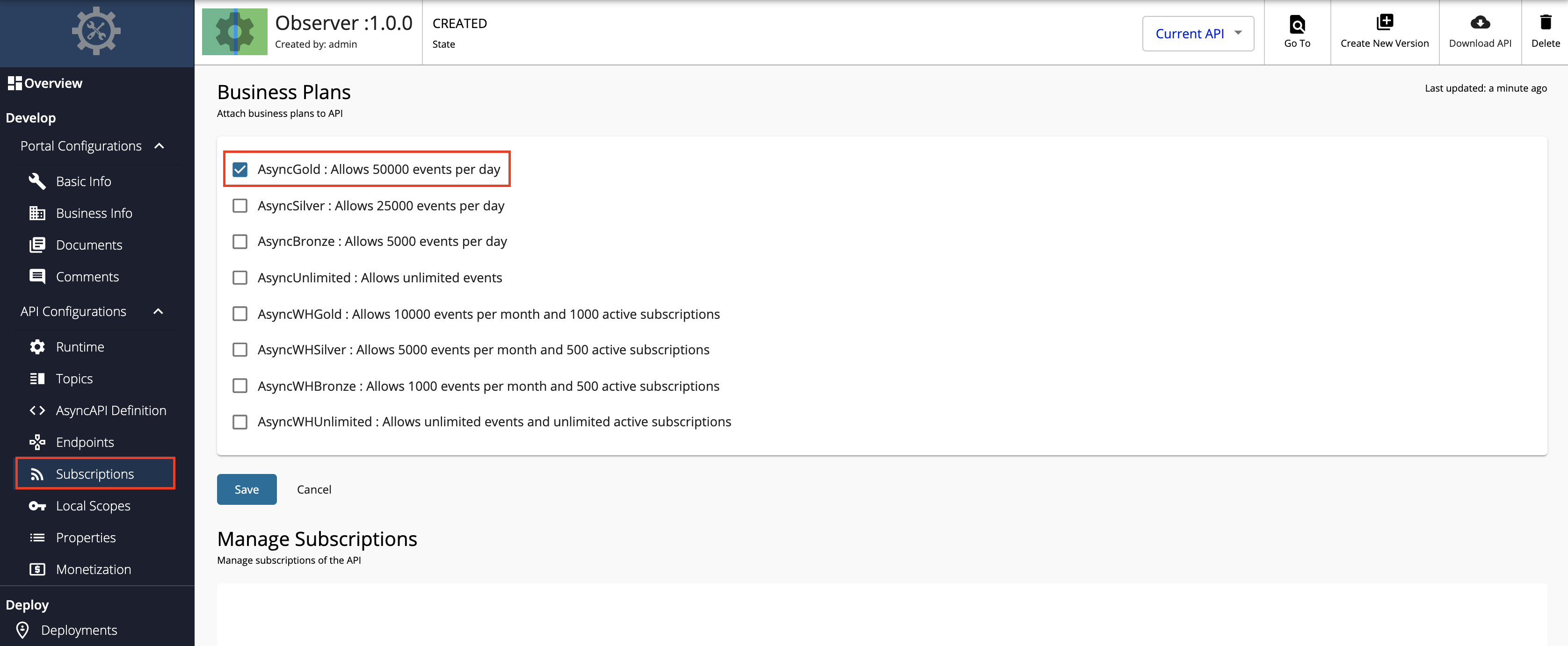The height and width of the screenshot is (646, 1568).
Task: Click the Create New Version icon
Action: (x=1384, y=22)
